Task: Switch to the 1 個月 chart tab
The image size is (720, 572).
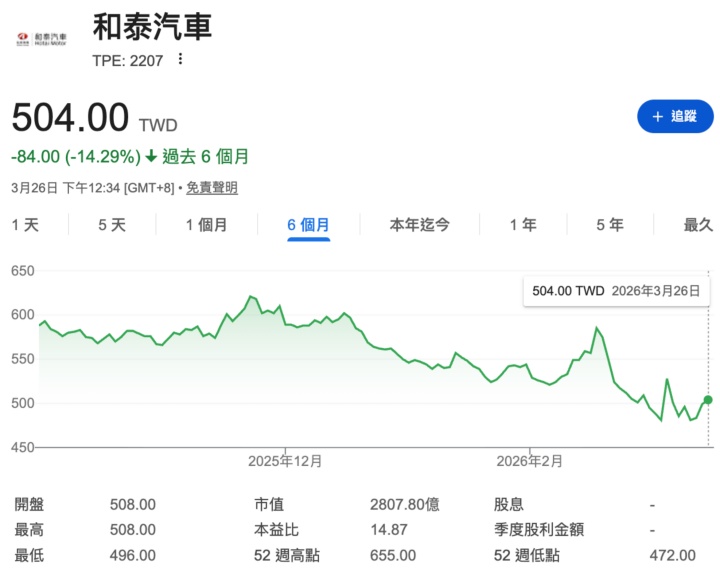Action: pos(207,225)
